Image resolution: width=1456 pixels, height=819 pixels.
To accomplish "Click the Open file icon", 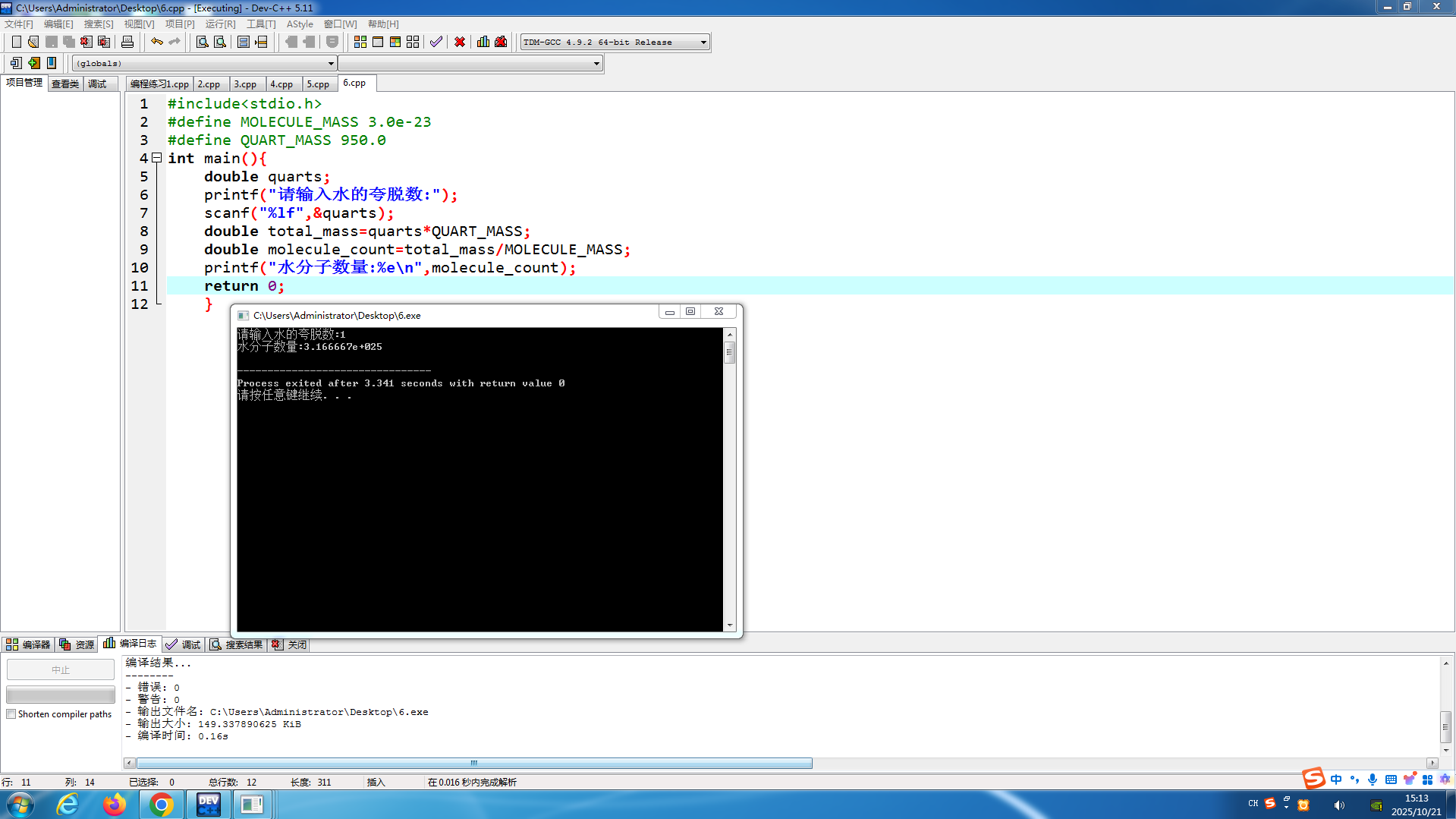I will [33, 42].
